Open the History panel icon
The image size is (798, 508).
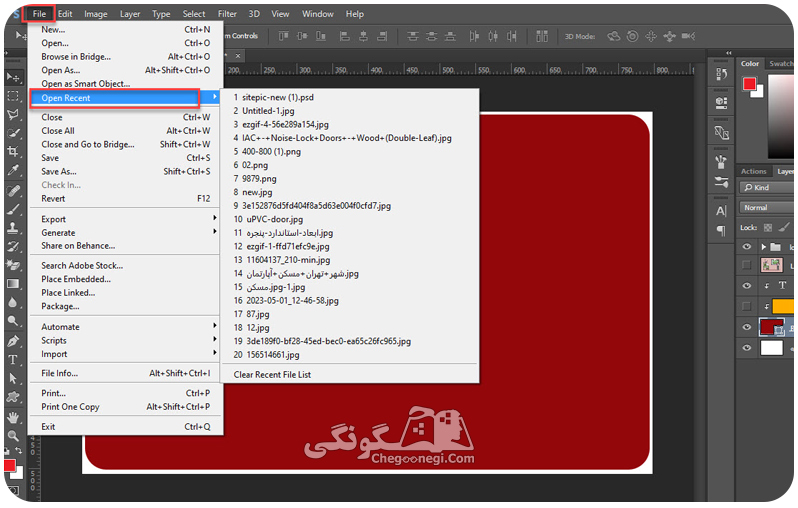coord(721,74)
